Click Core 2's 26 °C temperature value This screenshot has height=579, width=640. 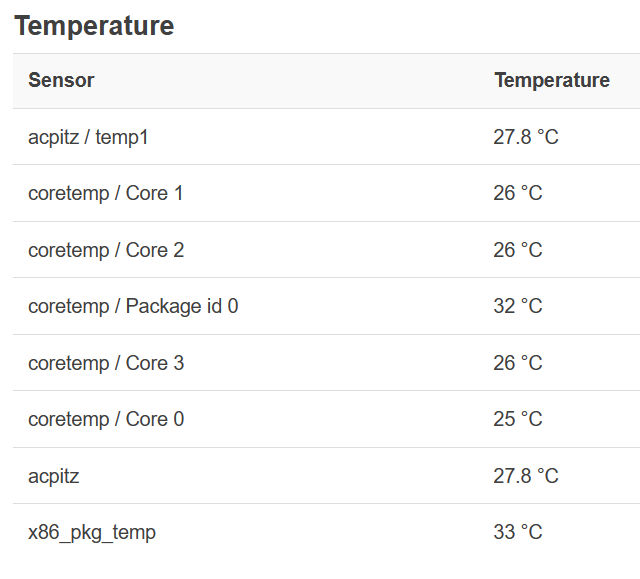[517, 250]
